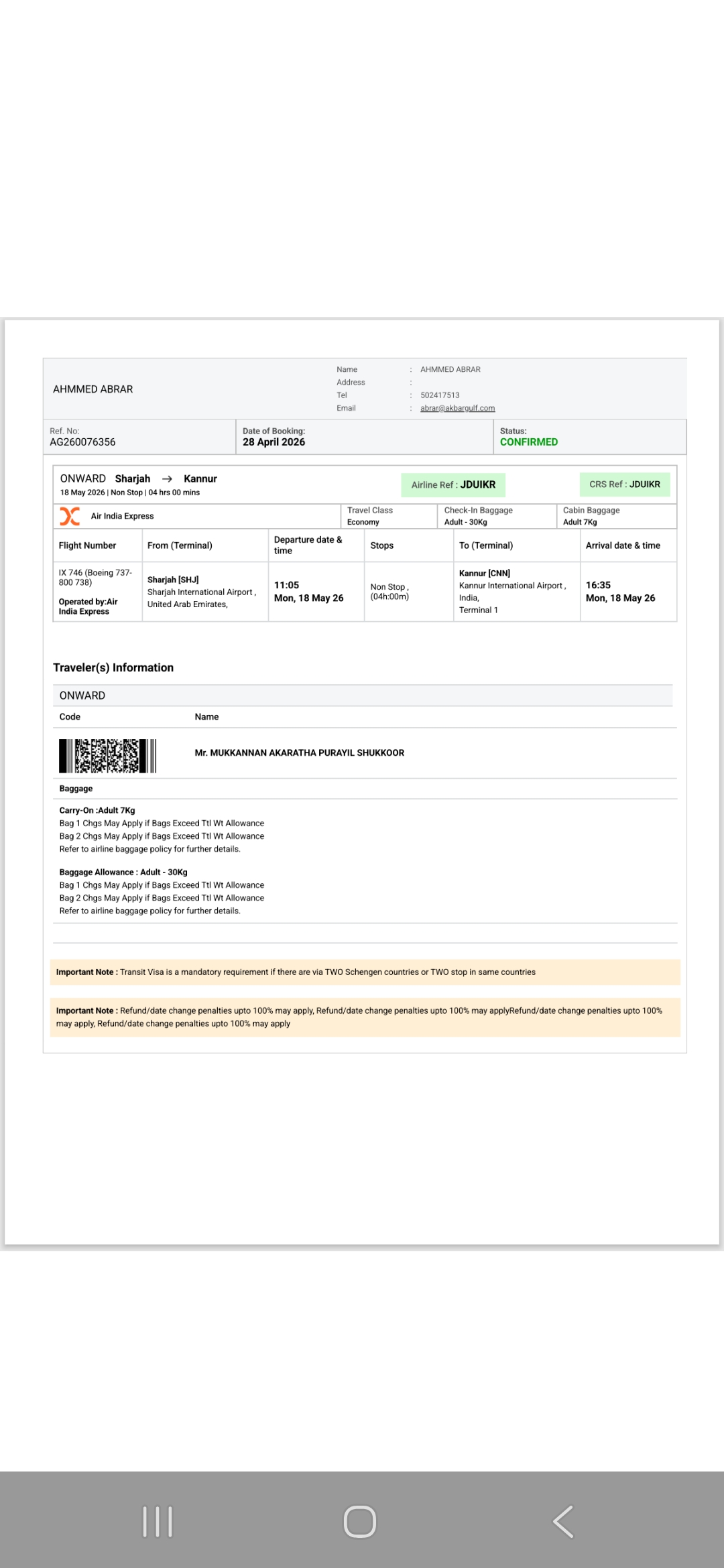Select the ONWARD section header under Traveler(s) Information
The height and width of the screenshot is (1568, 724).
363,696
